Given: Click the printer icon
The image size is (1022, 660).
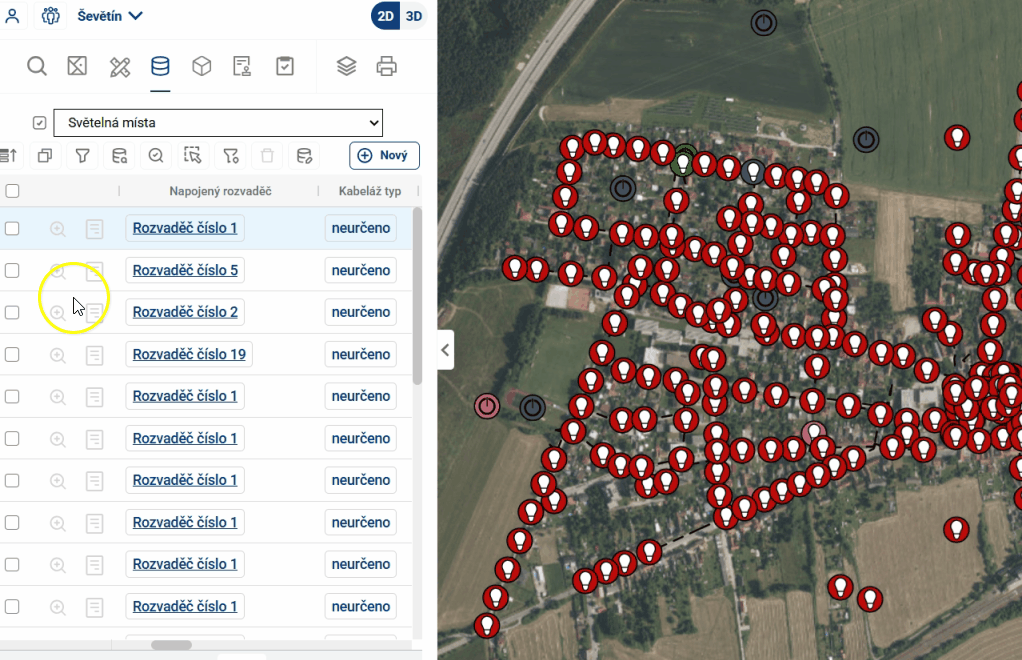Looking at the screenshot, I should point(387,66).
